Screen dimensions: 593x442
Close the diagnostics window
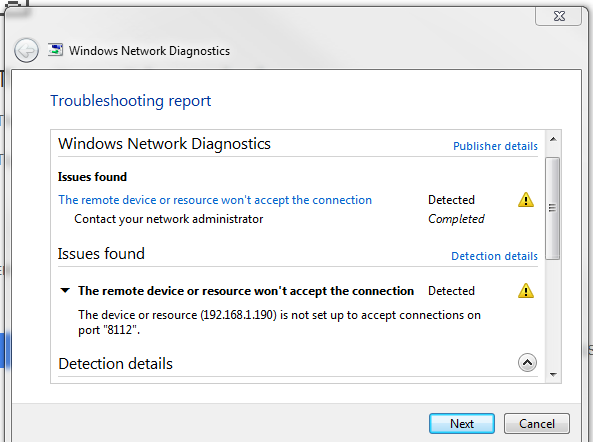click(x=559, y=16)
